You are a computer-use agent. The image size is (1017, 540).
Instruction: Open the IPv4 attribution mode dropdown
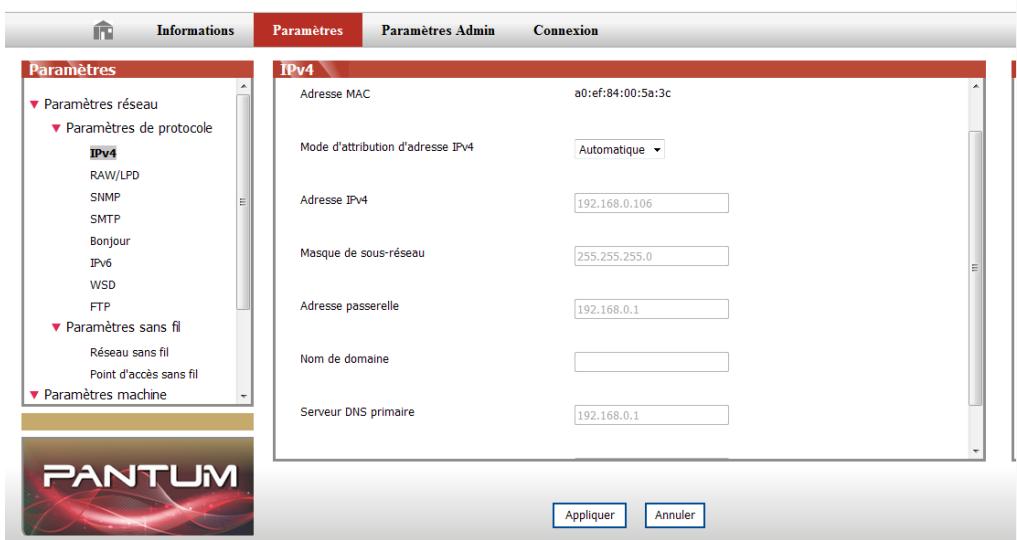621,150
